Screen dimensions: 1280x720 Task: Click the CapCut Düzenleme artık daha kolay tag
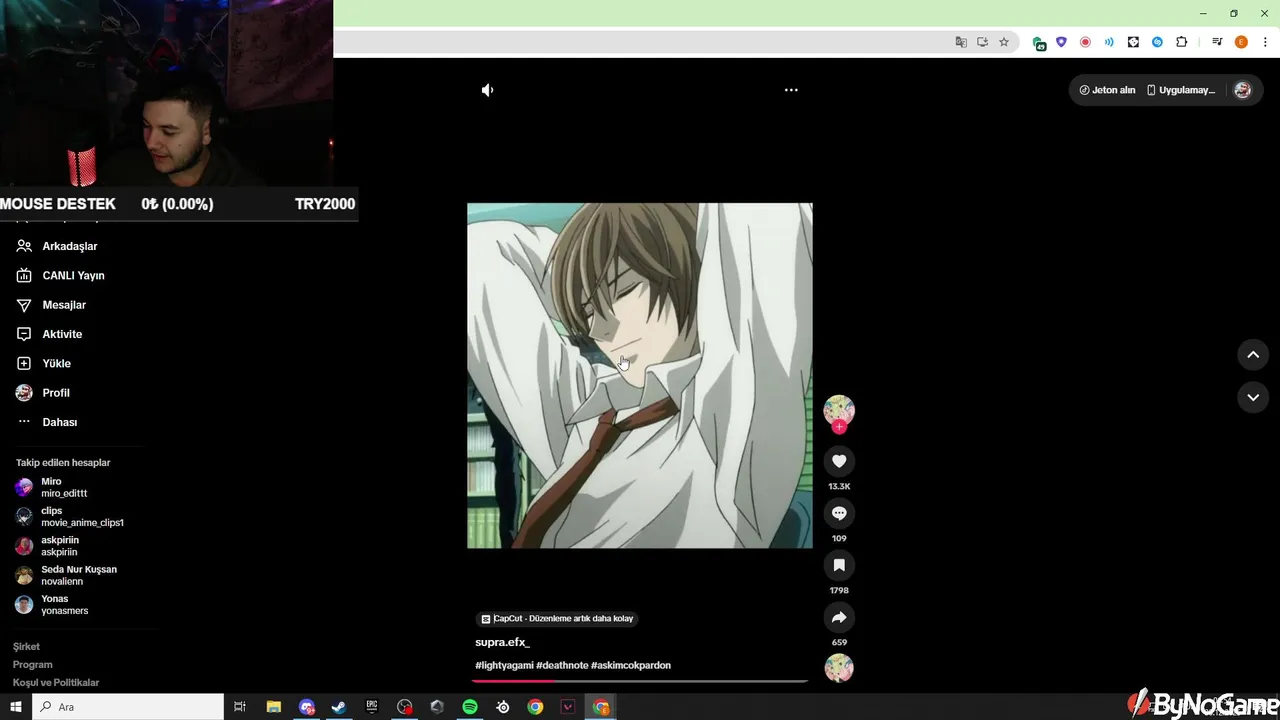[557, 618]
